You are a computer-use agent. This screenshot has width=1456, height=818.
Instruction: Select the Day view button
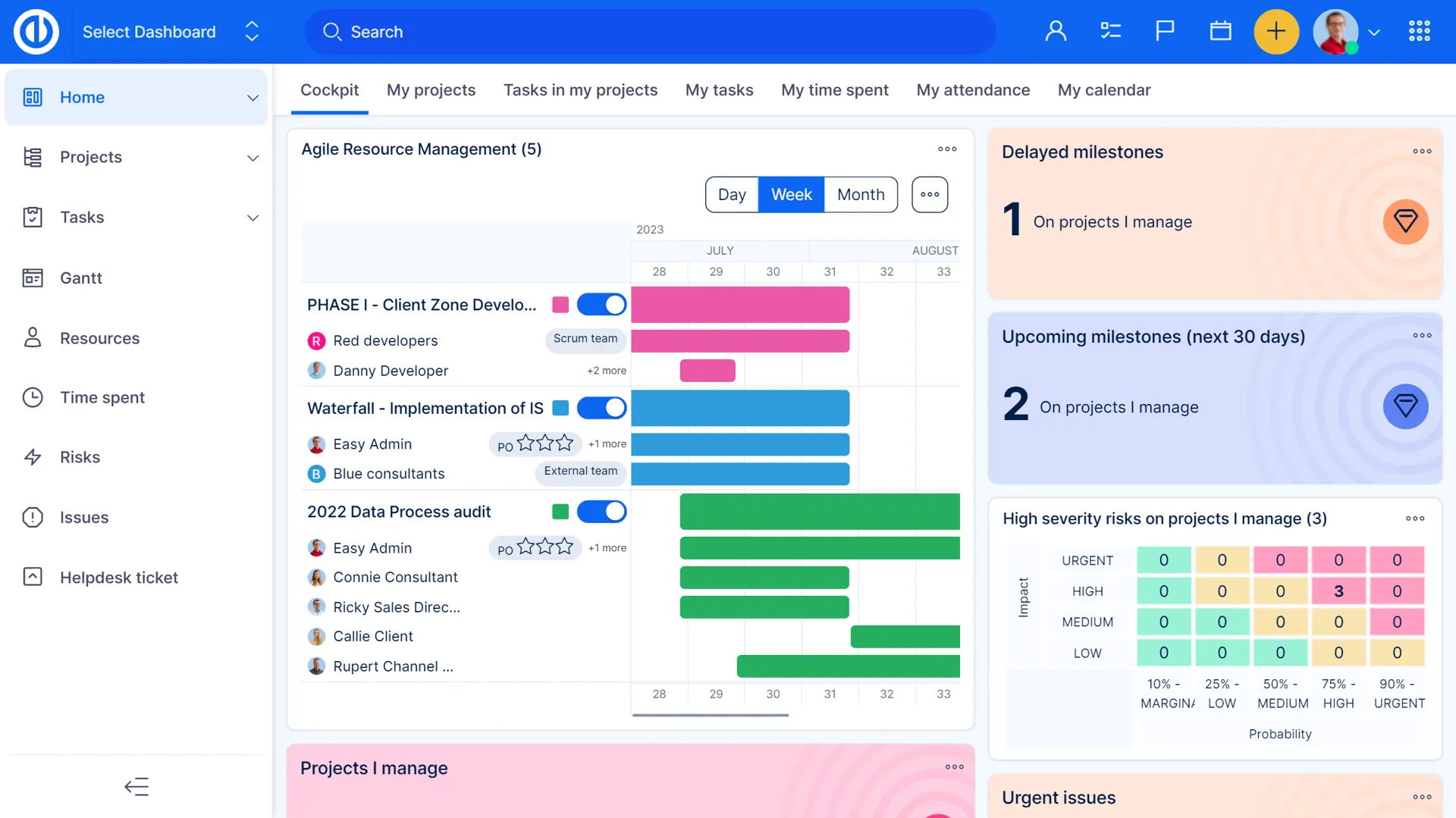pyautogui.click(x=732, y=195)
